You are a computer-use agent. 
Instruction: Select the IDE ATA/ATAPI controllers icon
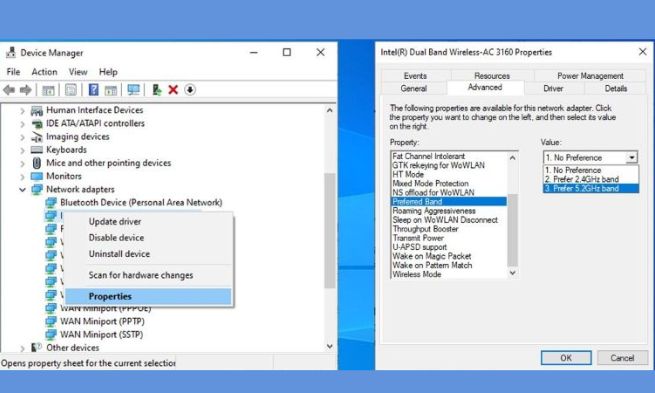click(x=37, y=124)
